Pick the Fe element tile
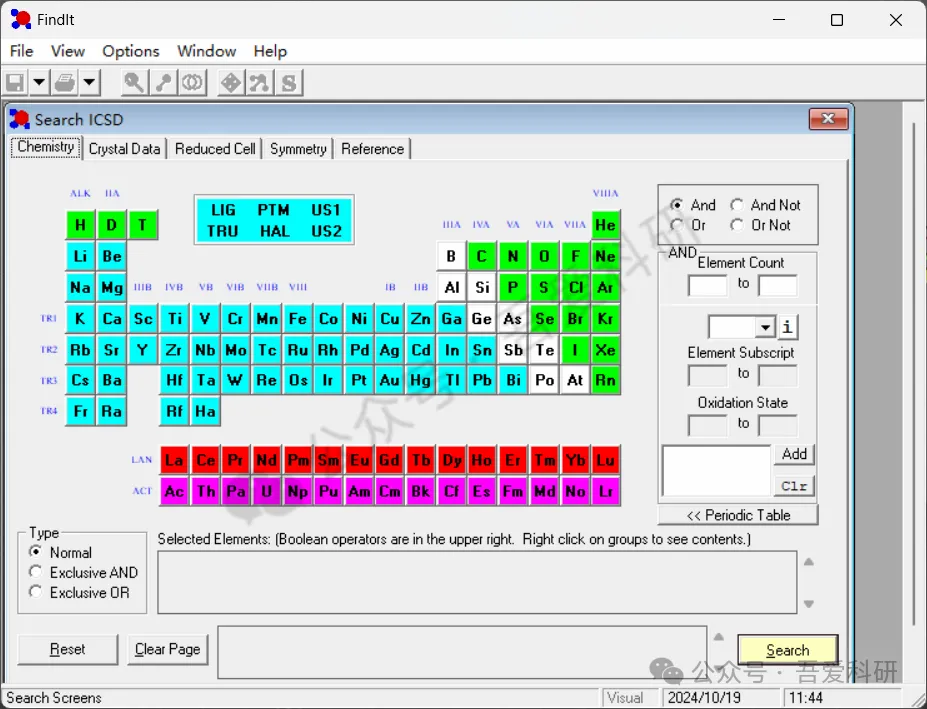This screenshot has width=927, height=709. (297, 319)
